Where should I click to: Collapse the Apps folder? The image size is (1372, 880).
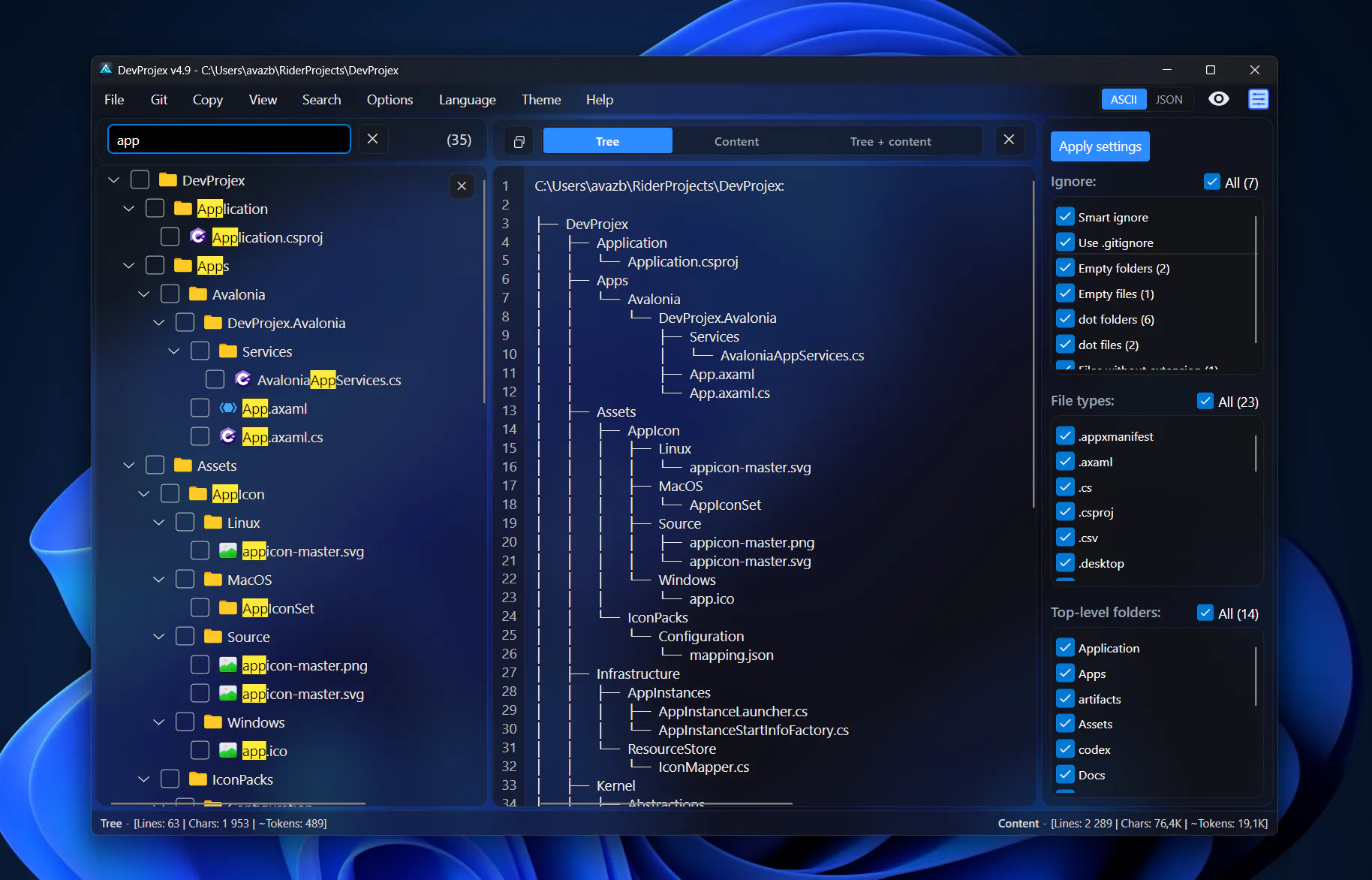point(128,265)
